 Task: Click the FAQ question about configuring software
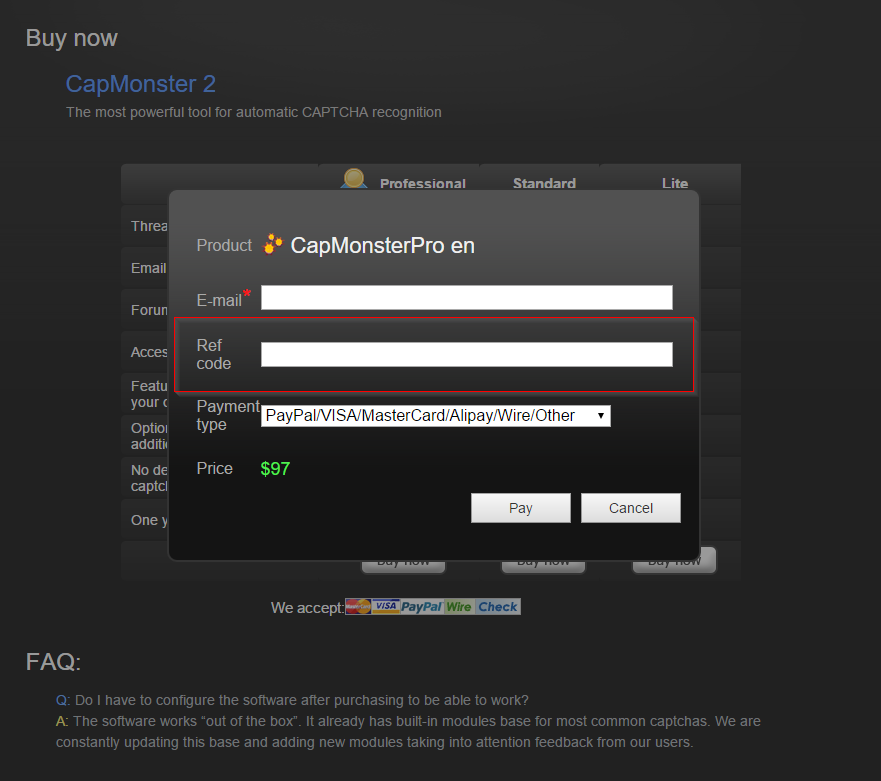[302, 700]
